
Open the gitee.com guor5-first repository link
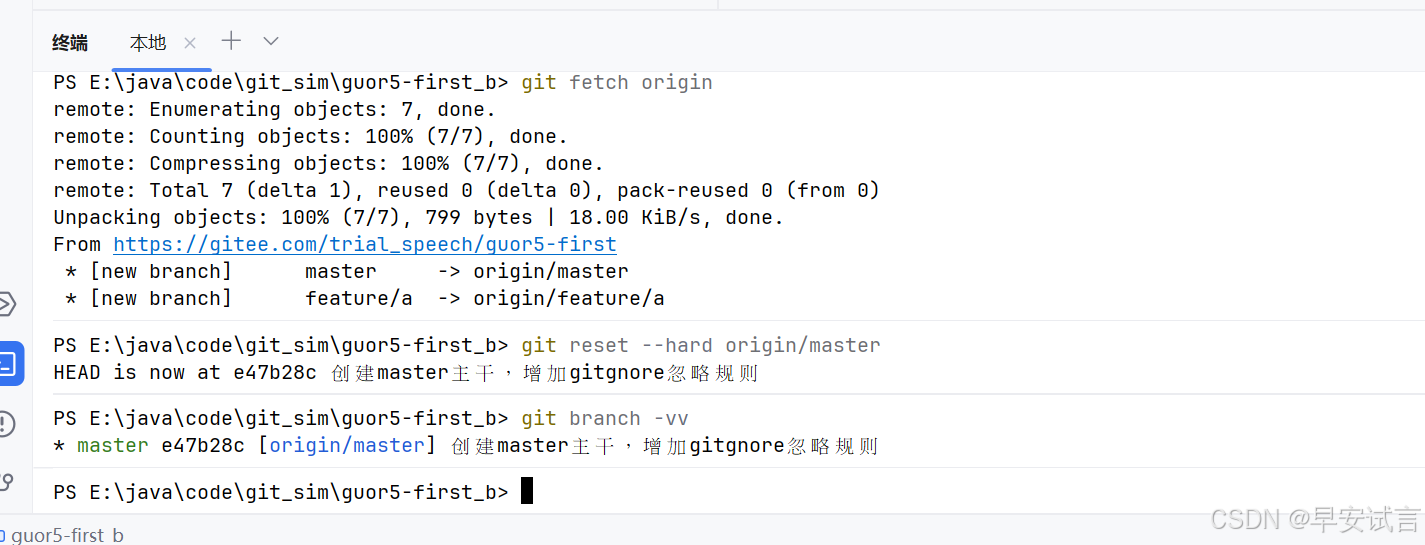pyautogui.click(x=365, y=244)
